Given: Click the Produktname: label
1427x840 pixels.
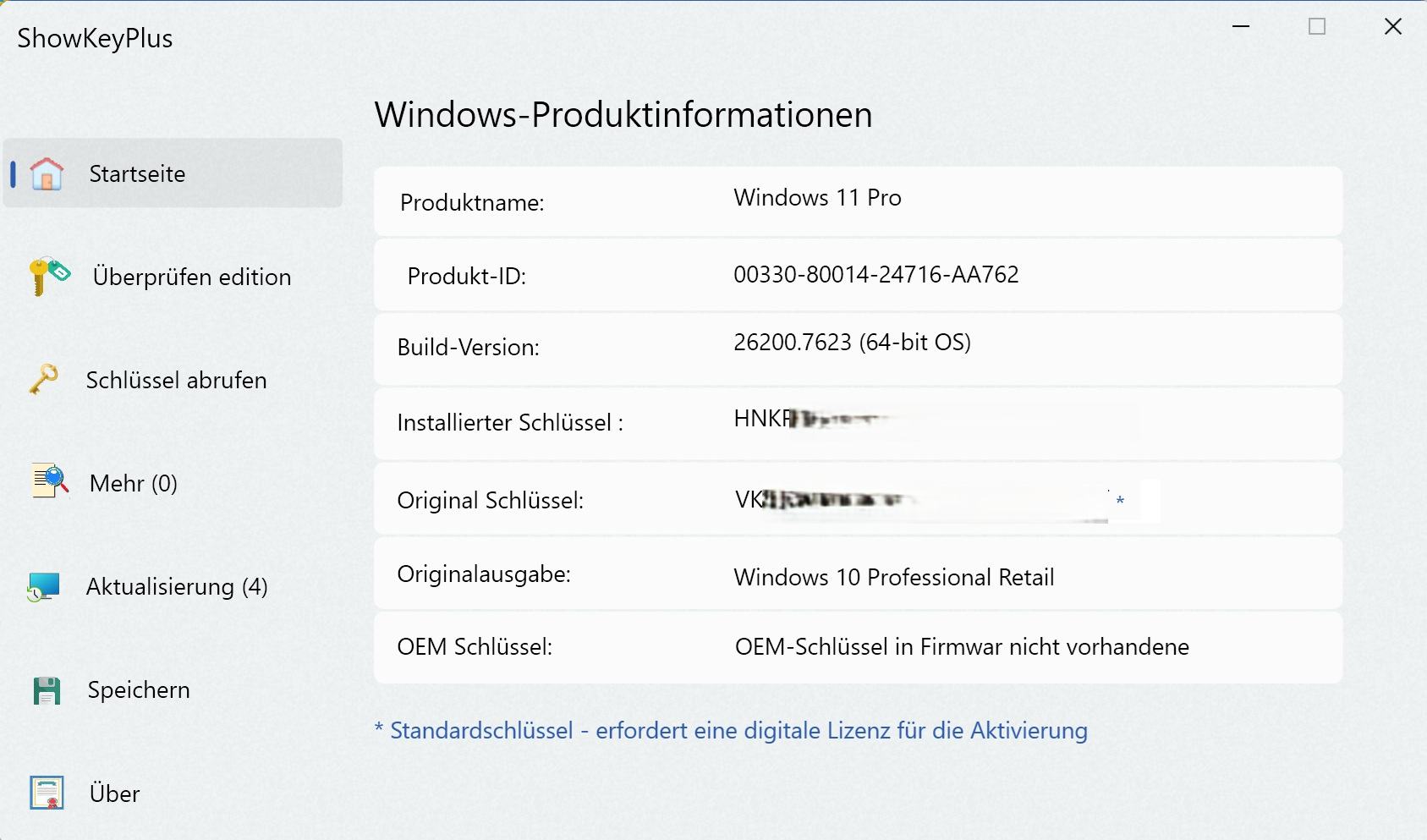Looking at the screenshot, I should [x=472, y=203].
